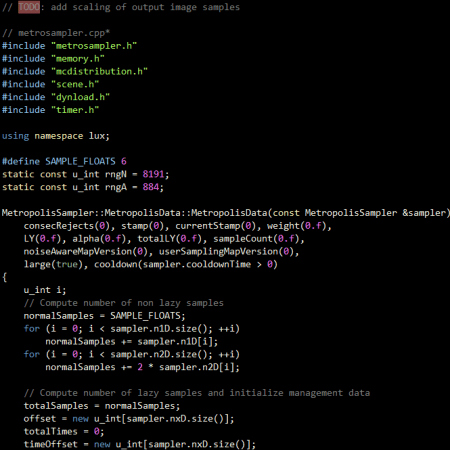Click the include "dynload.h" line
Screen dimensions: 450x450
56,97
